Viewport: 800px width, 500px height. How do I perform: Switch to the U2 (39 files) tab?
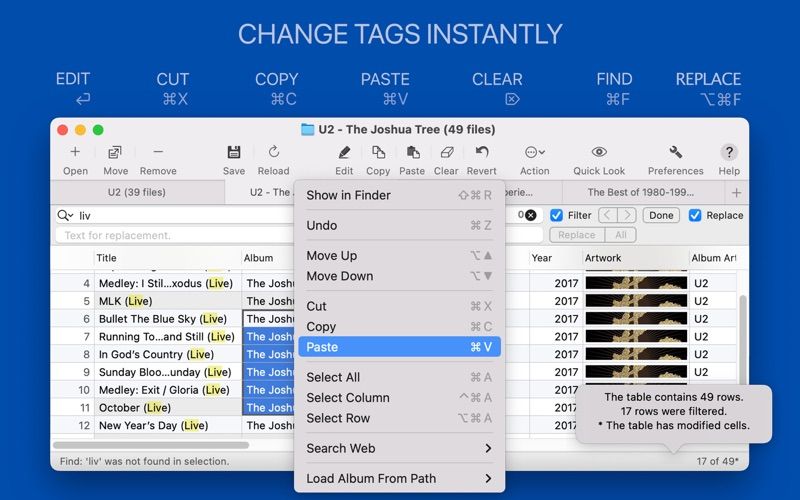point(137,192)
